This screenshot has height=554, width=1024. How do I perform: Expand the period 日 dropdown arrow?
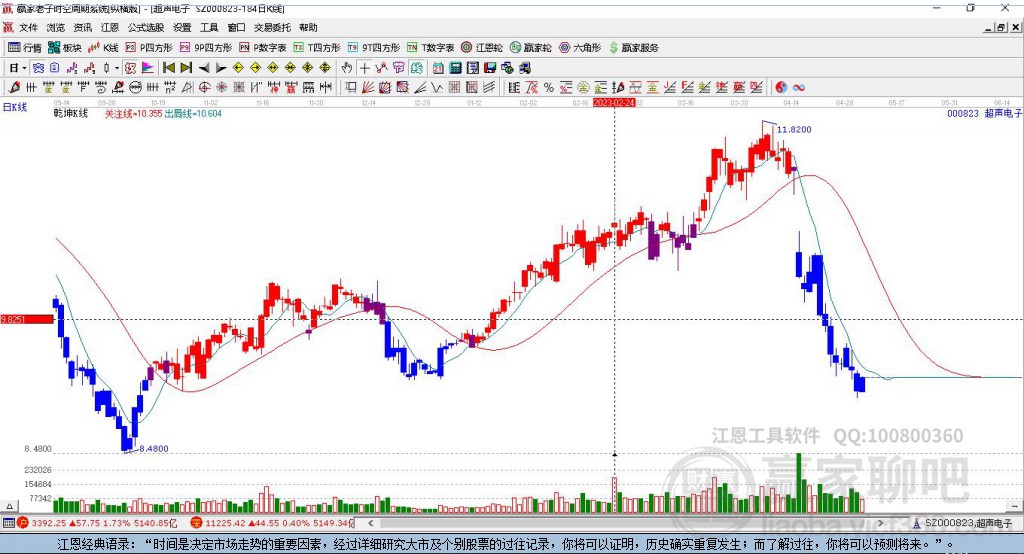[25, 67]
